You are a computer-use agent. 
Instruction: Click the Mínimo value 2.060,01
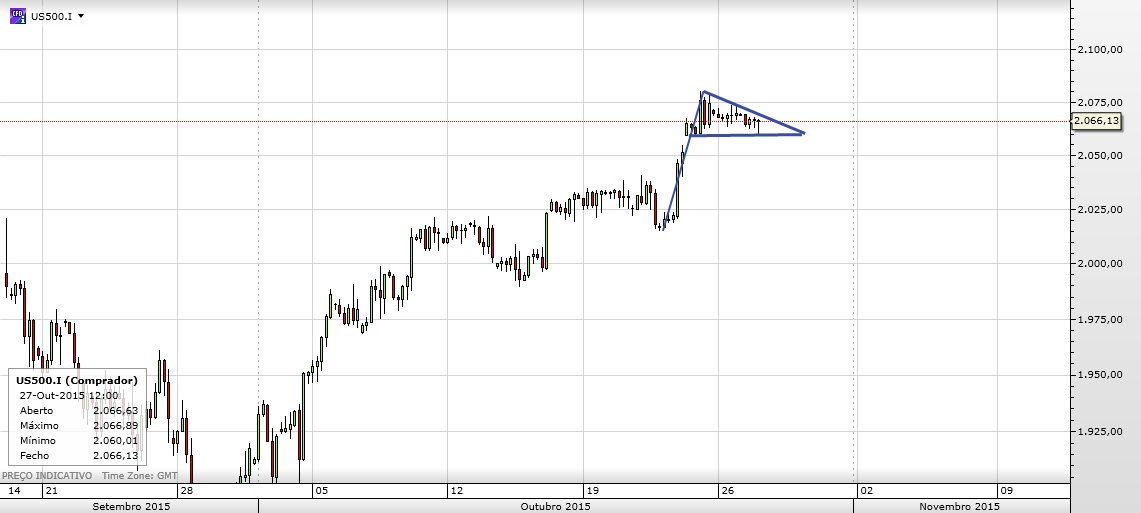click(116, 440)
